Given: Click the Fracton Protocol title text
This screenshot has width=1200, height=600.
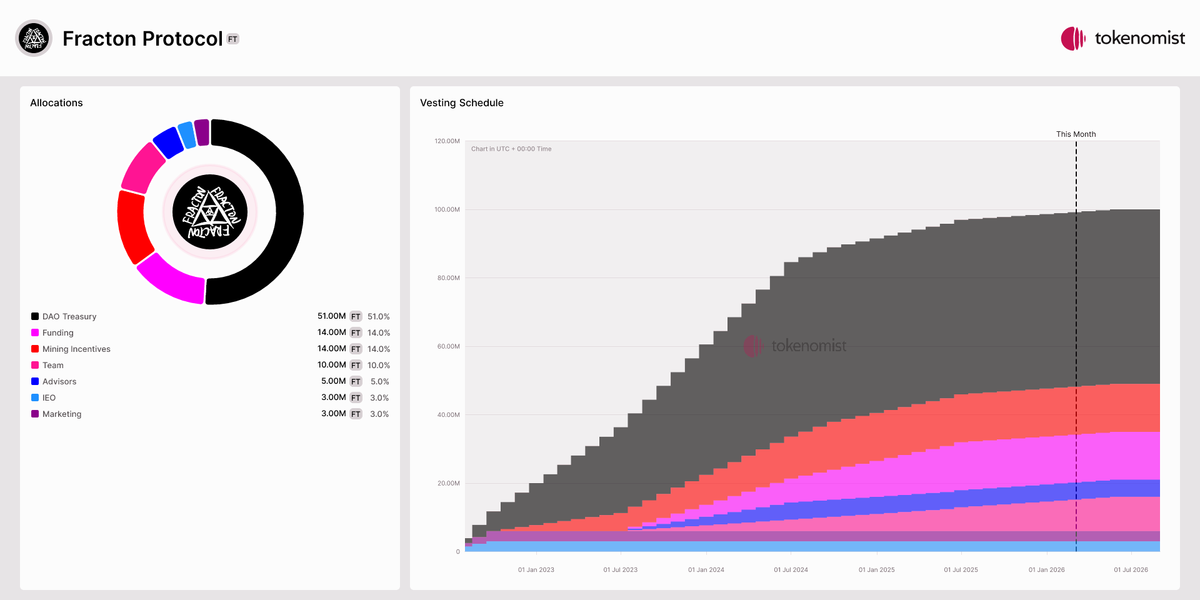Looking at the screenshot, I should (x=142, y=39).
